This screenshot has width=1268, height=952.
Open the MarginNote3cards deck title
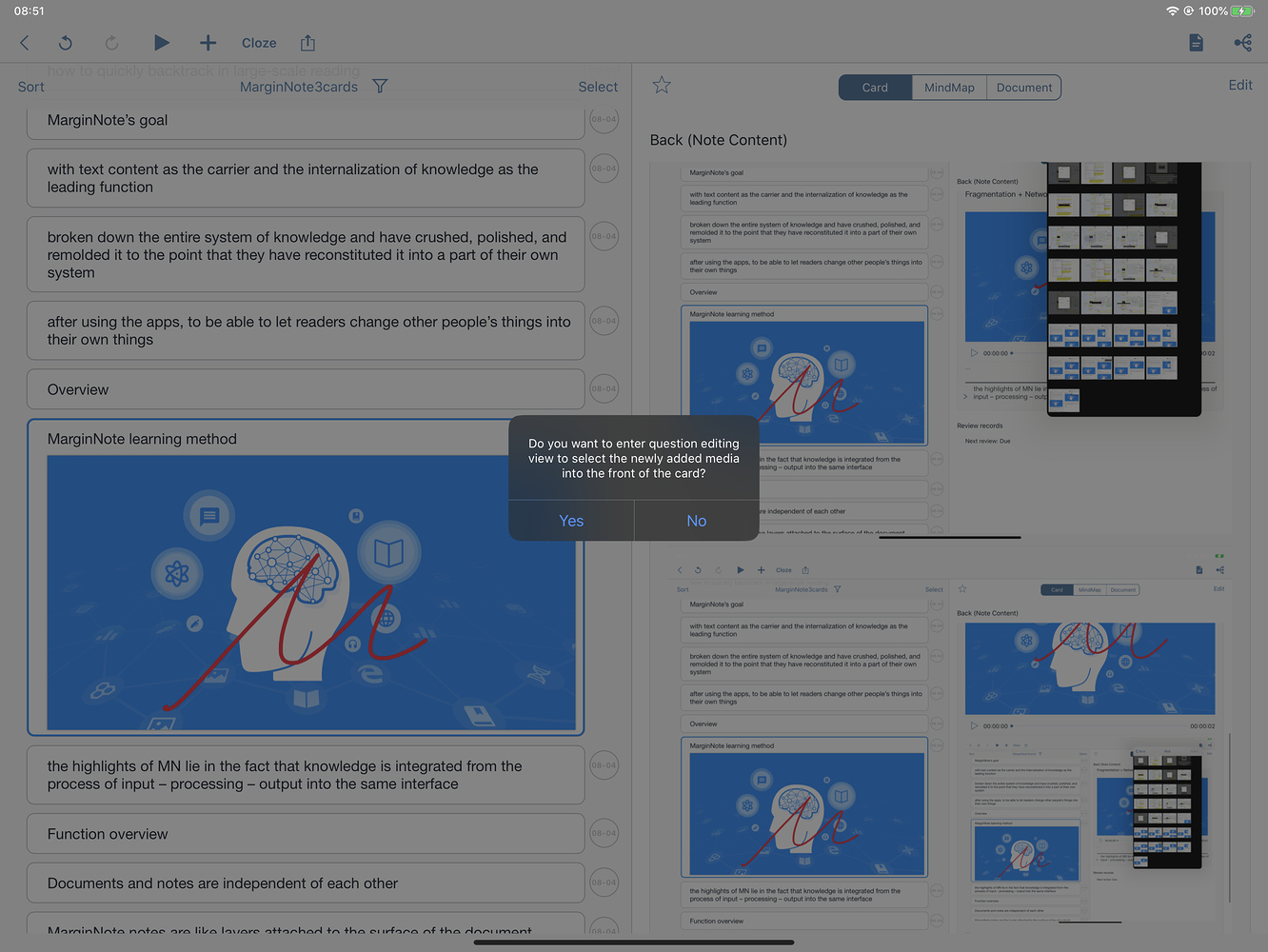[299, 87]
